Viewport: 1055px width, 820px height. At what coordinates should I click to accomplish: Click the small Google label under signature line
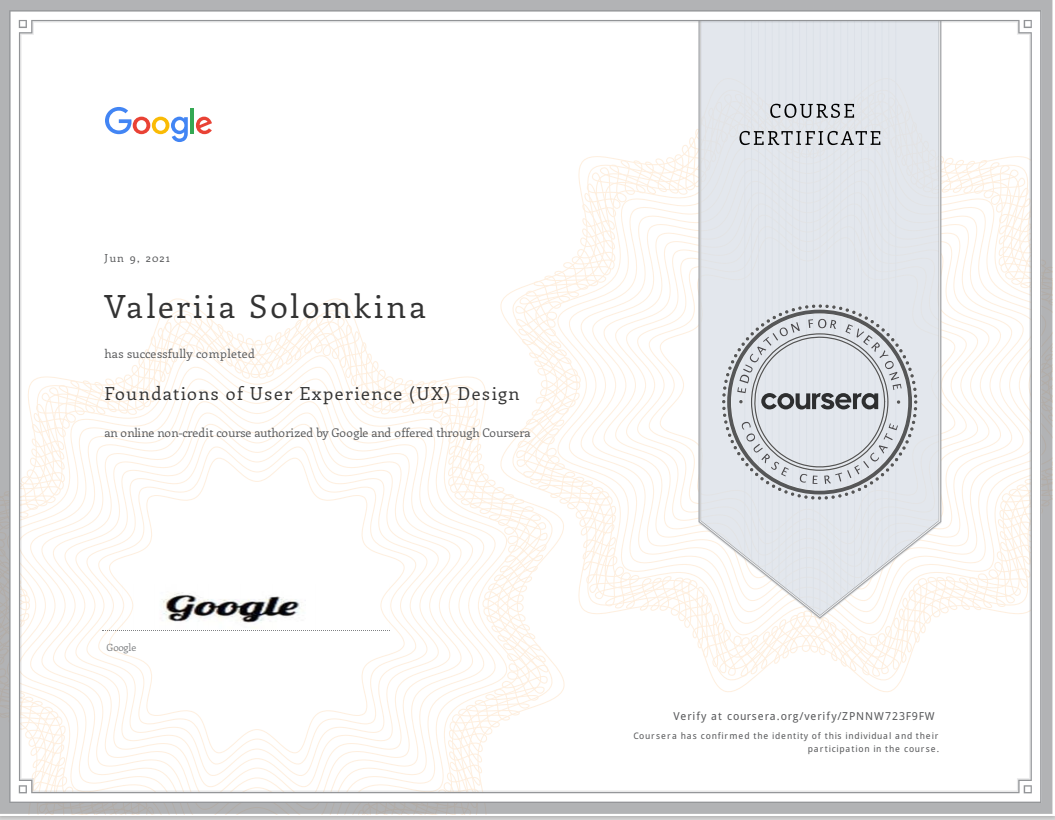121,648
